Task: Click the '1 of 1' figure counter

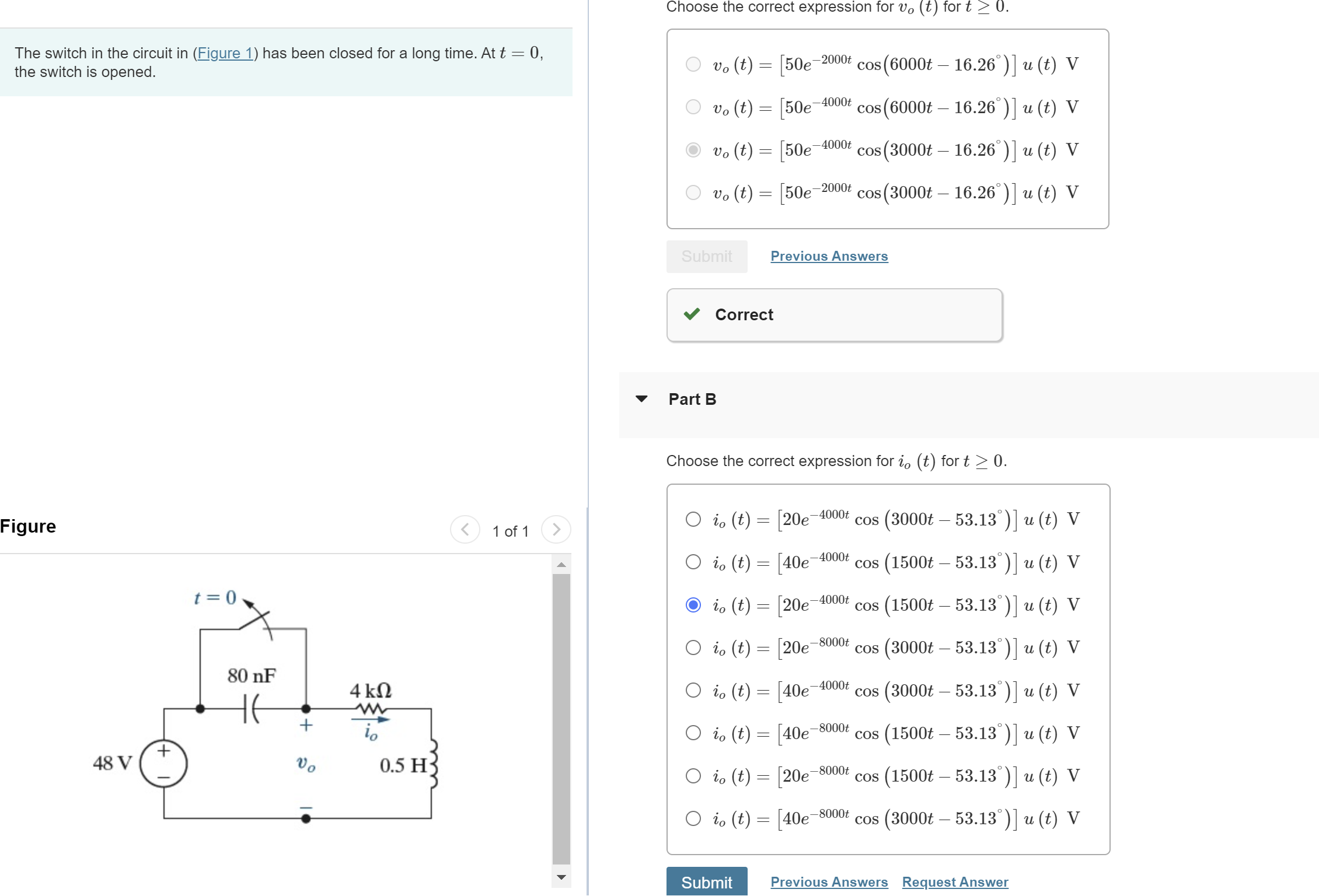Action: [x=511, y=531]
